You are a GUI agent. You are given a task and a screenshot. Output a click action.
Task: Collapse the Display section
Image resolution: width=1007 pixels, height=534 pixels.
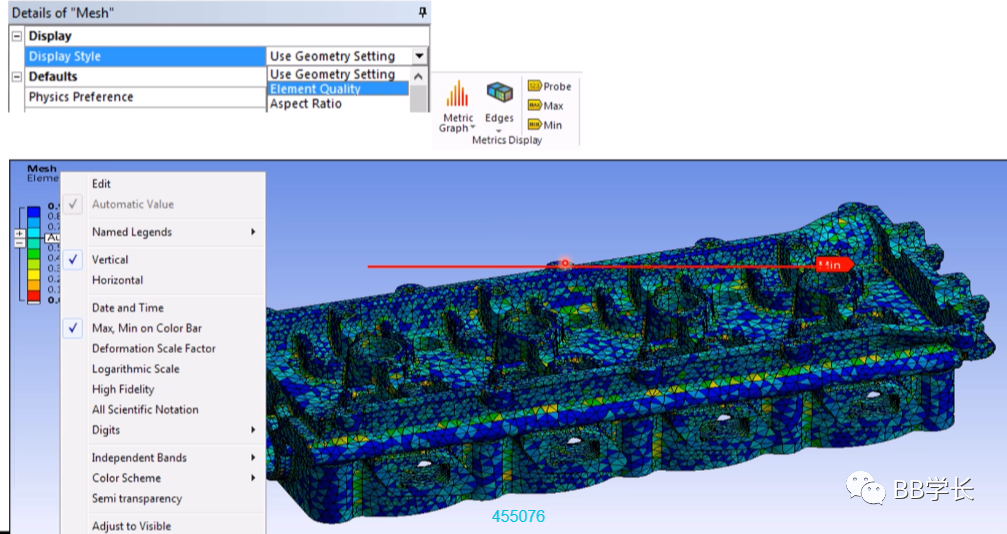17,36
